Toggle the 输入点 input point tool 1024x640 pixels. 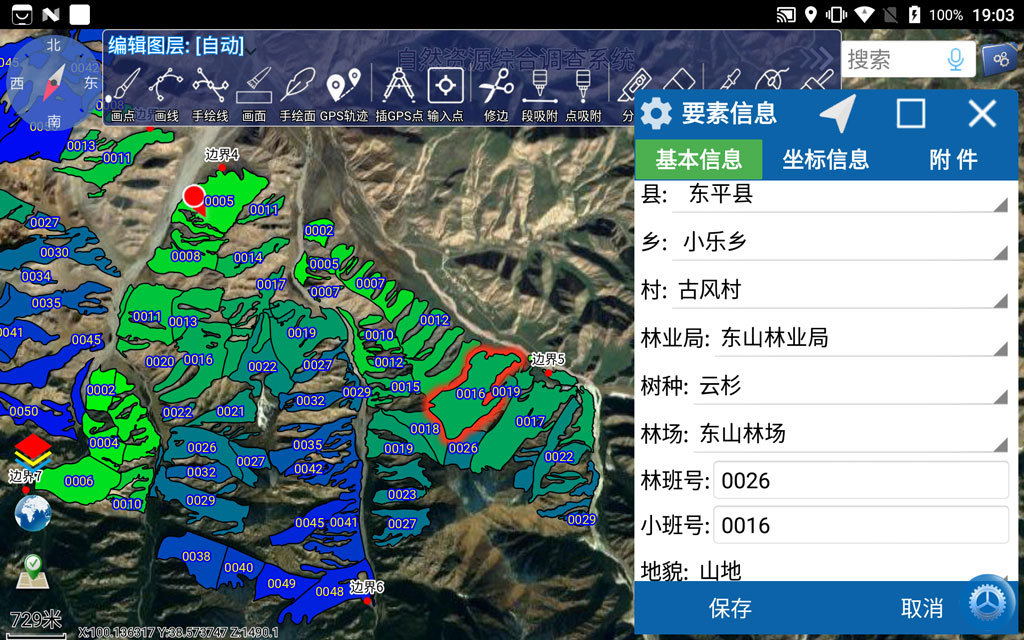pyautogui.click(x=445, y=93)
